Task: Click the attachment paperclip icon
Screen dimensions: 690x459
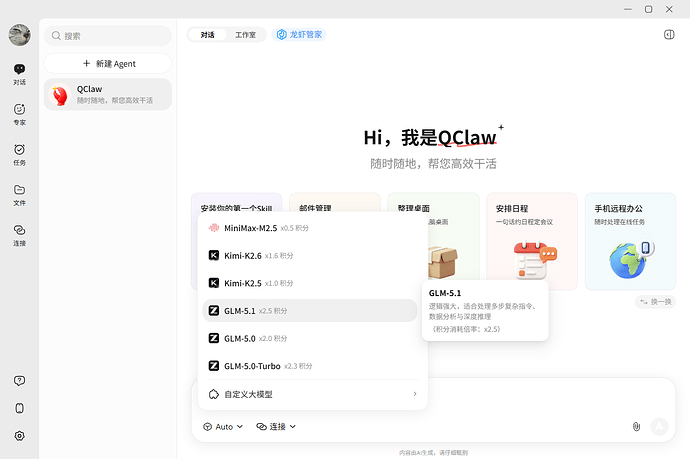Action: coord(636,426)
